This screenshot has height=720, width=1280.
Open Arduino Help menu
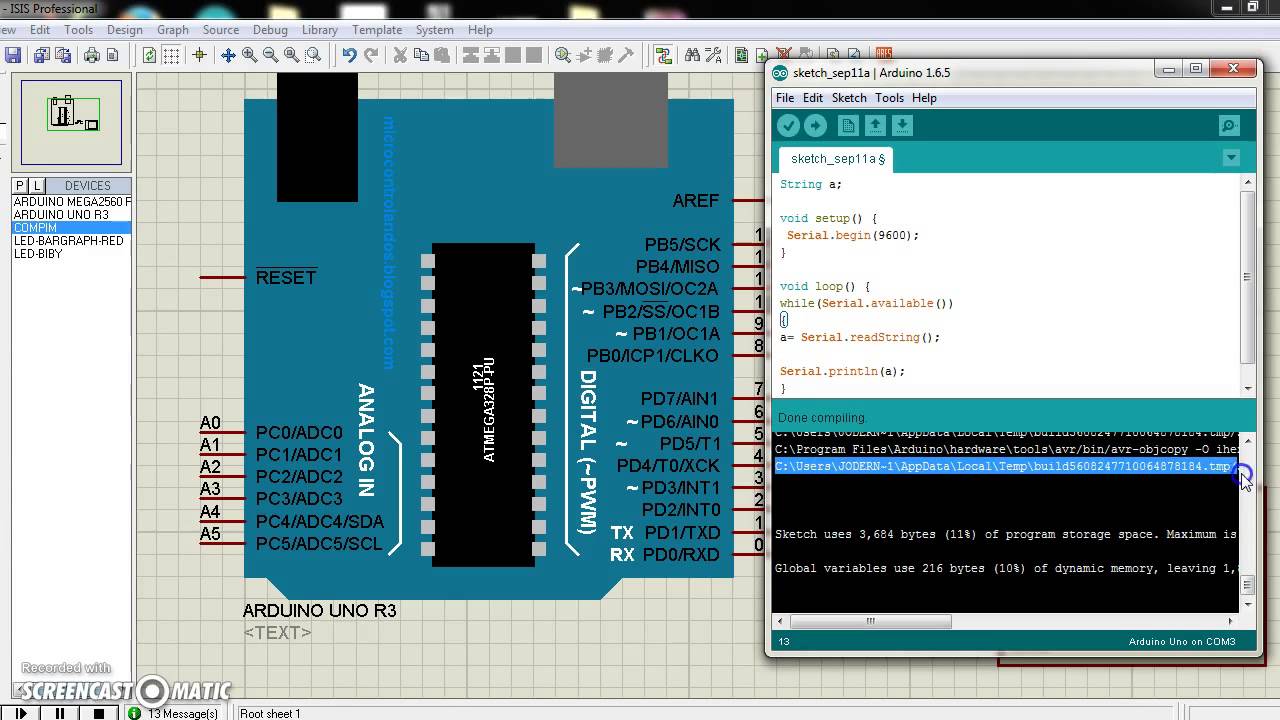(924, 98)
